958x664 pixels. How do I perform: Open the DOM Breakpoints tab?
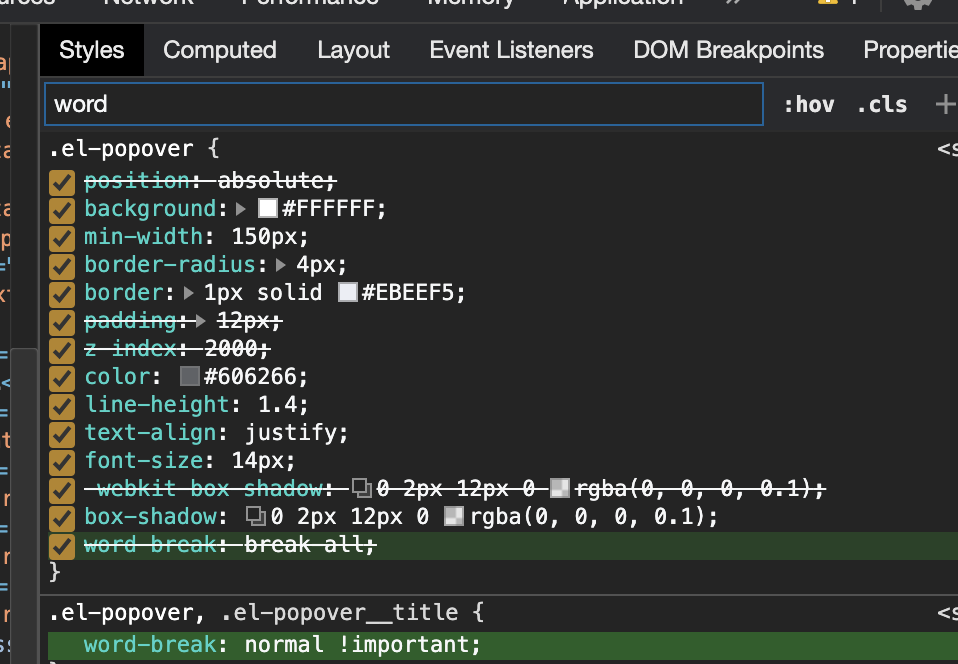coord(728,50)
